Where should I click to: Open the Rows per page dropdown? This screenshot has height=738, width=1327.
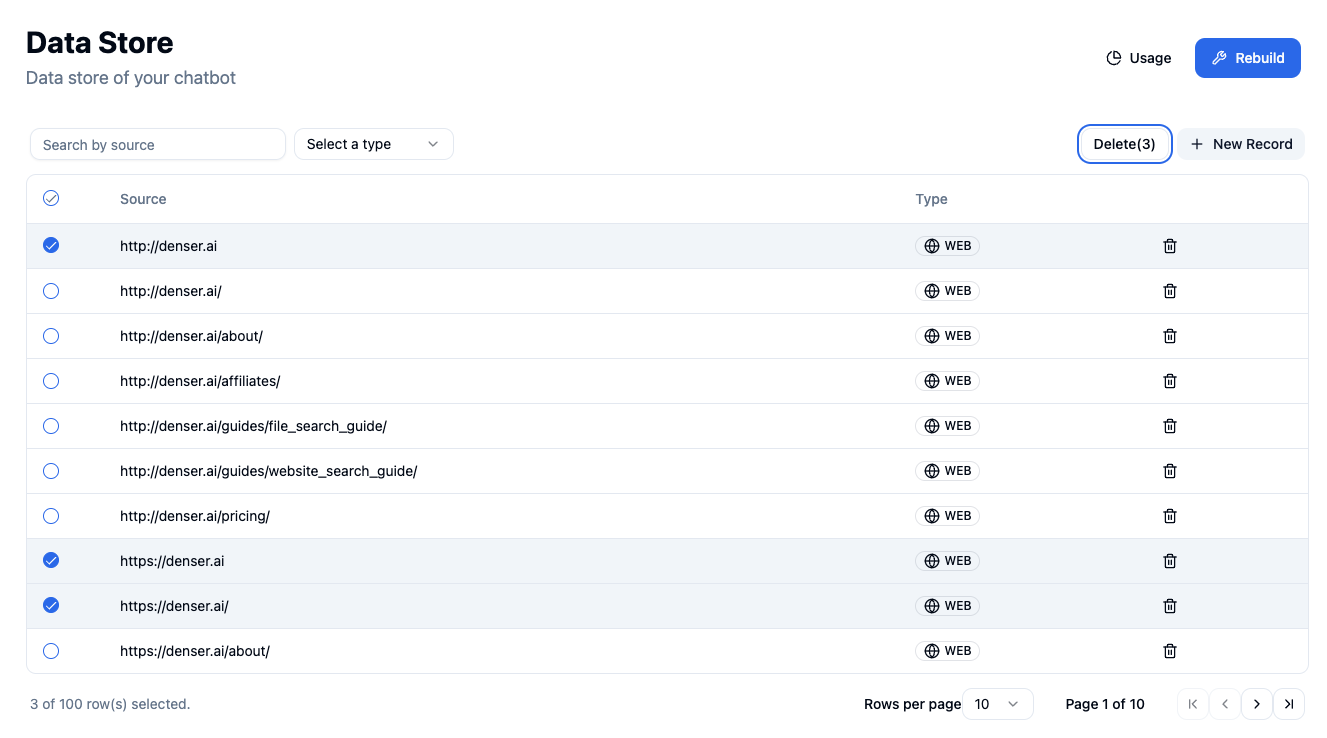tap(998, 704)
